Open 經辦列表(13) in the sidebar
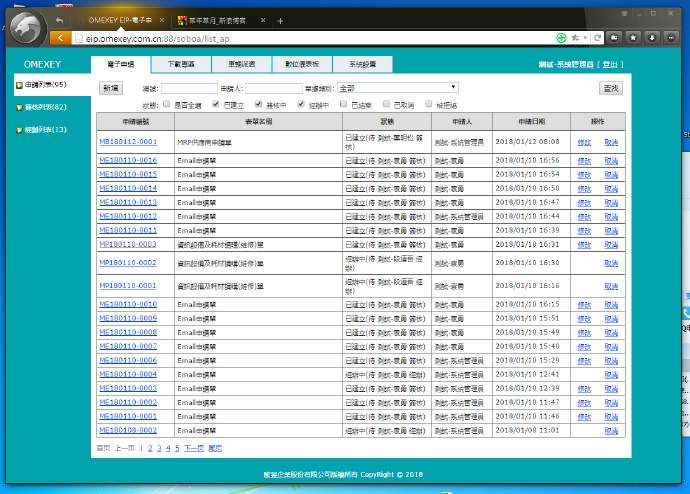690x494 pixels. click(x=46, y=129)
